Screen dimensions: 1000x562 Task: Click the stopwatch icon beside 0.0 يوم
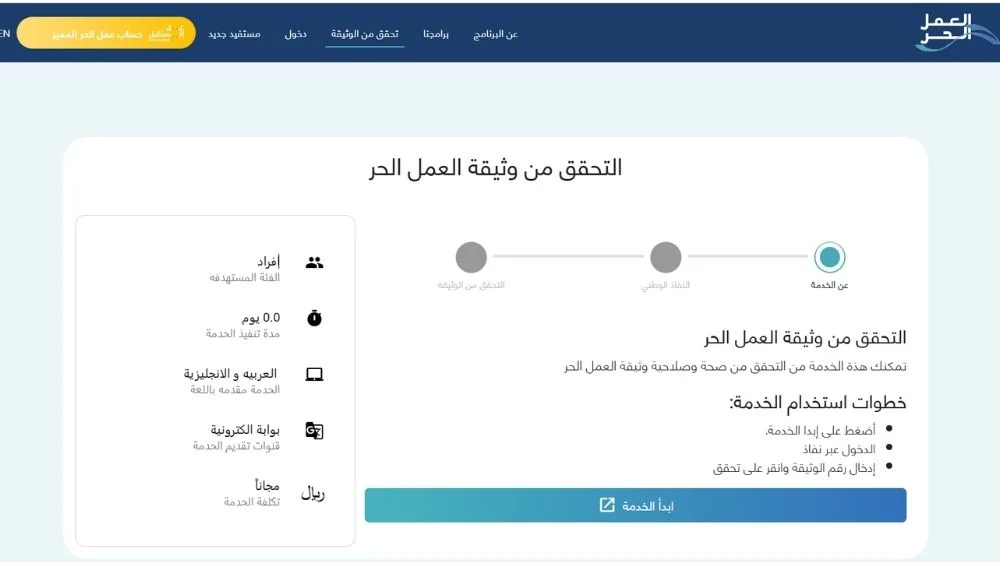click(314, 318)
